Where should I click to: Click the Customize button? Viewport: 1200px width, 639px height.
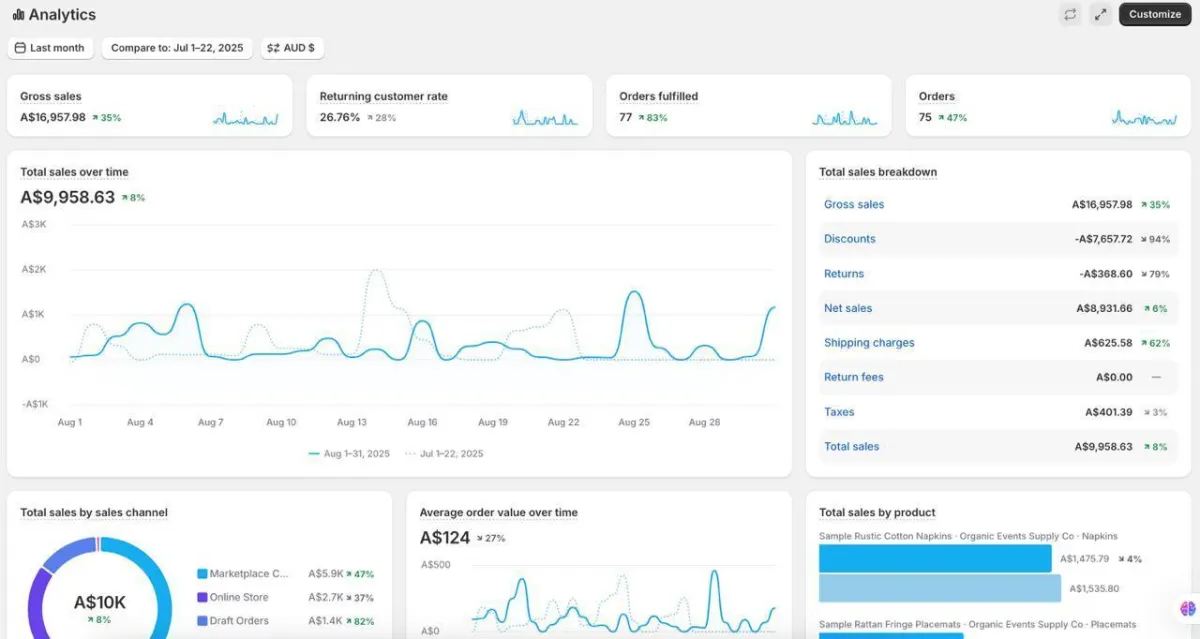click(x=1155, y=14)
